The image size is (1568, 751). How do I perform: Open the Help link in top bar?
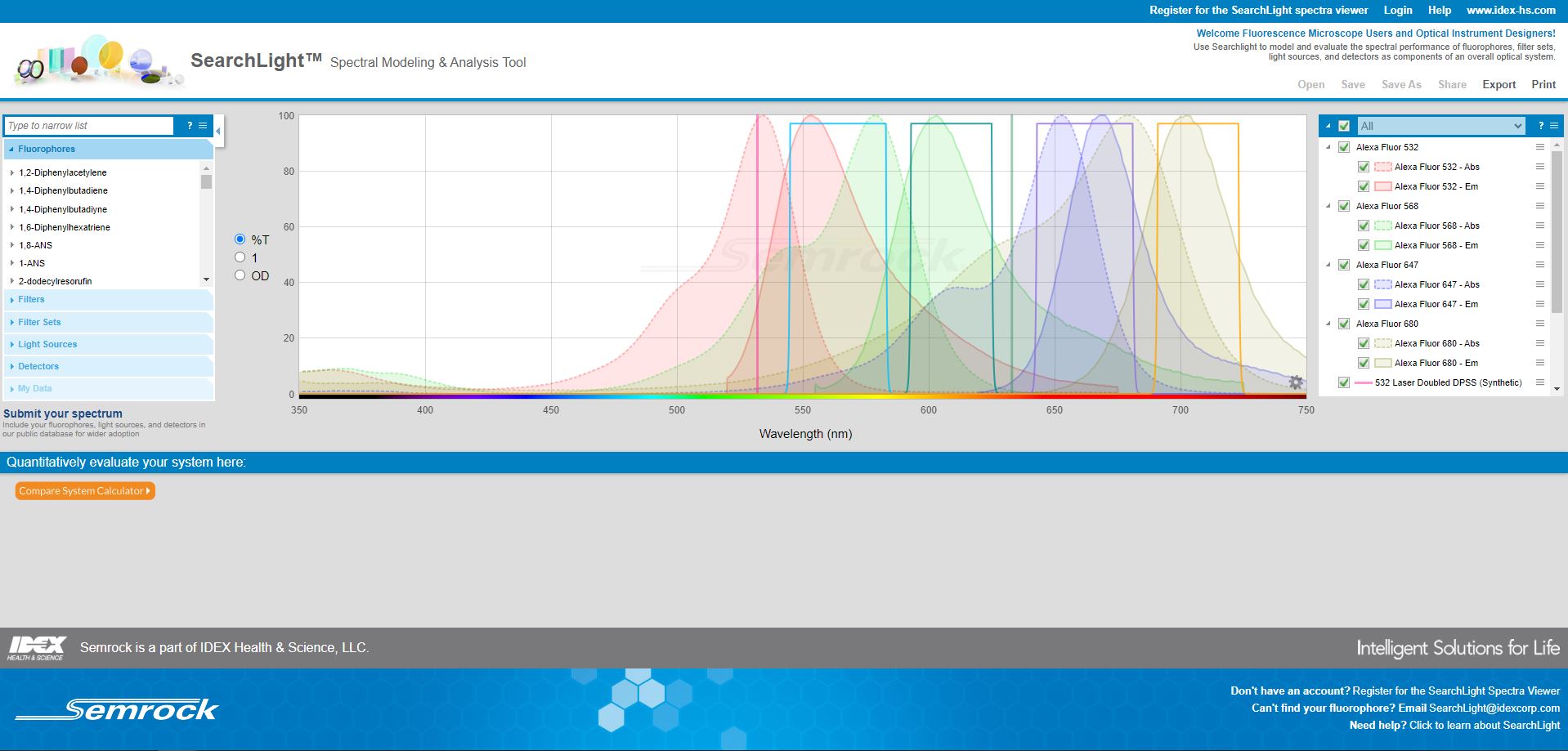coord(1440,10)
